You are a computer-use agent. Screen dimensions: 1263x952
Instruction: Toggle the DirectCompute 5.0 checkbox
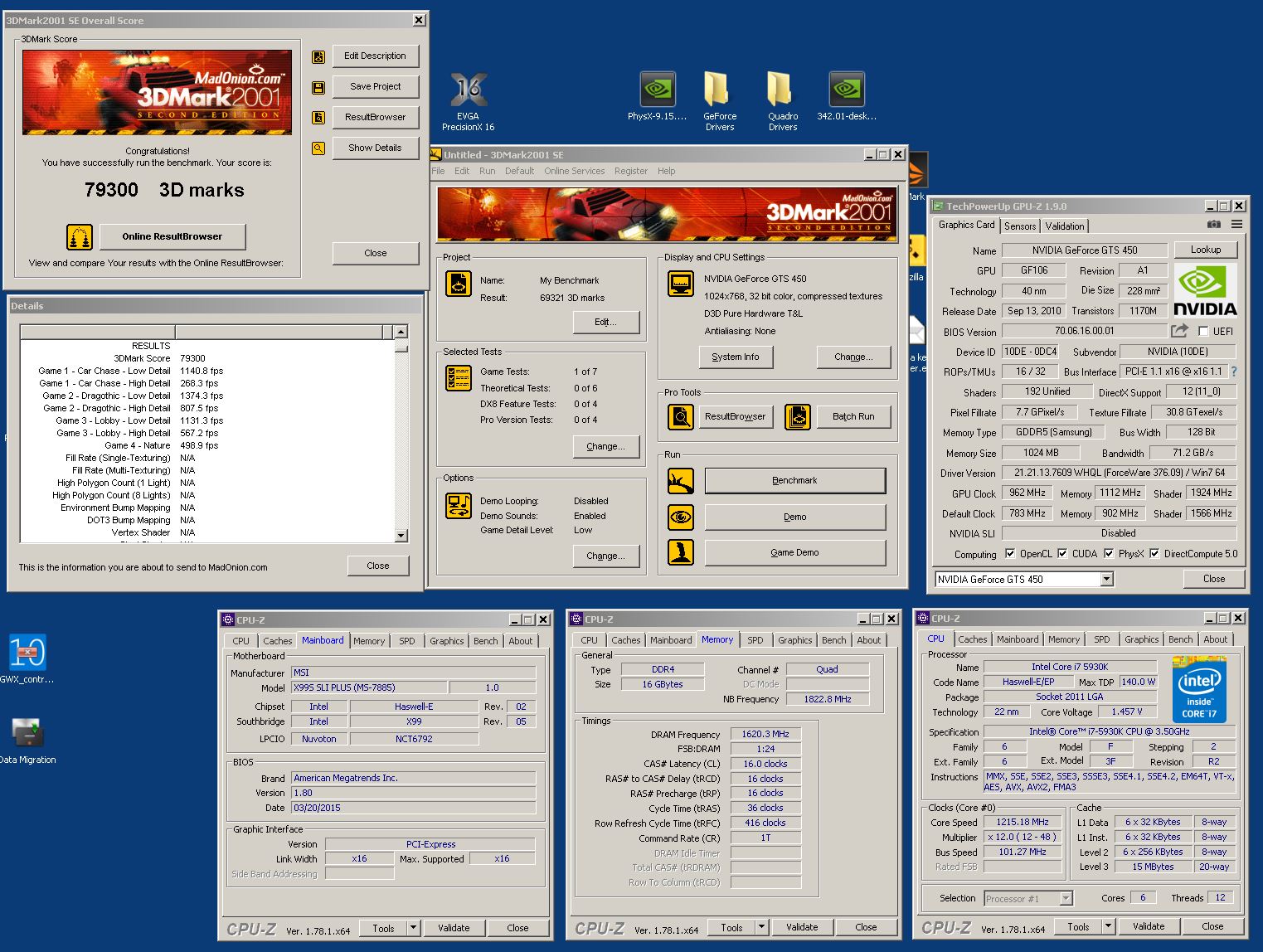click(1154, 554)
